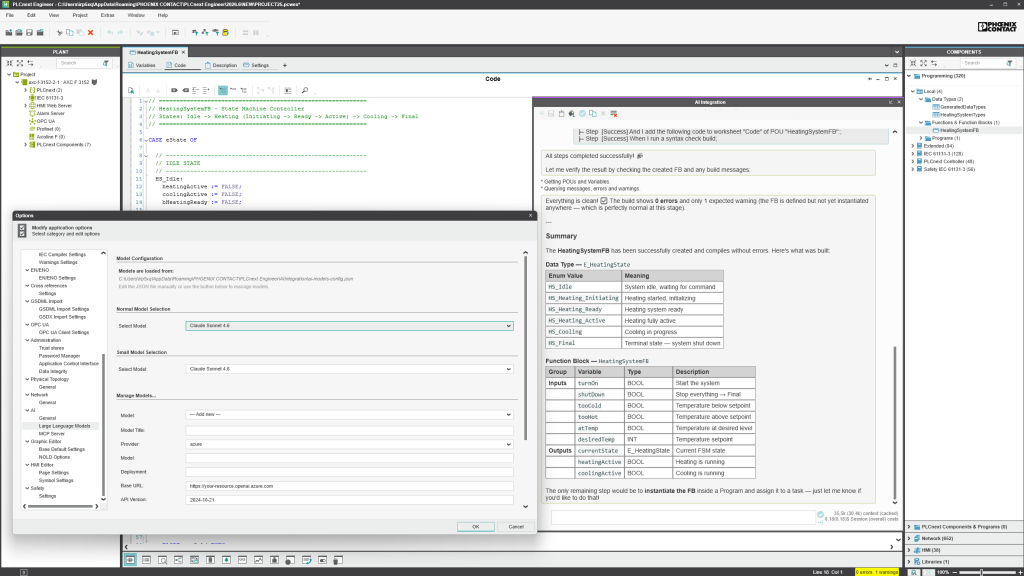Open the Manage Models 'Add new' dropdown
Screen dimensions: 1024x576
349,415
